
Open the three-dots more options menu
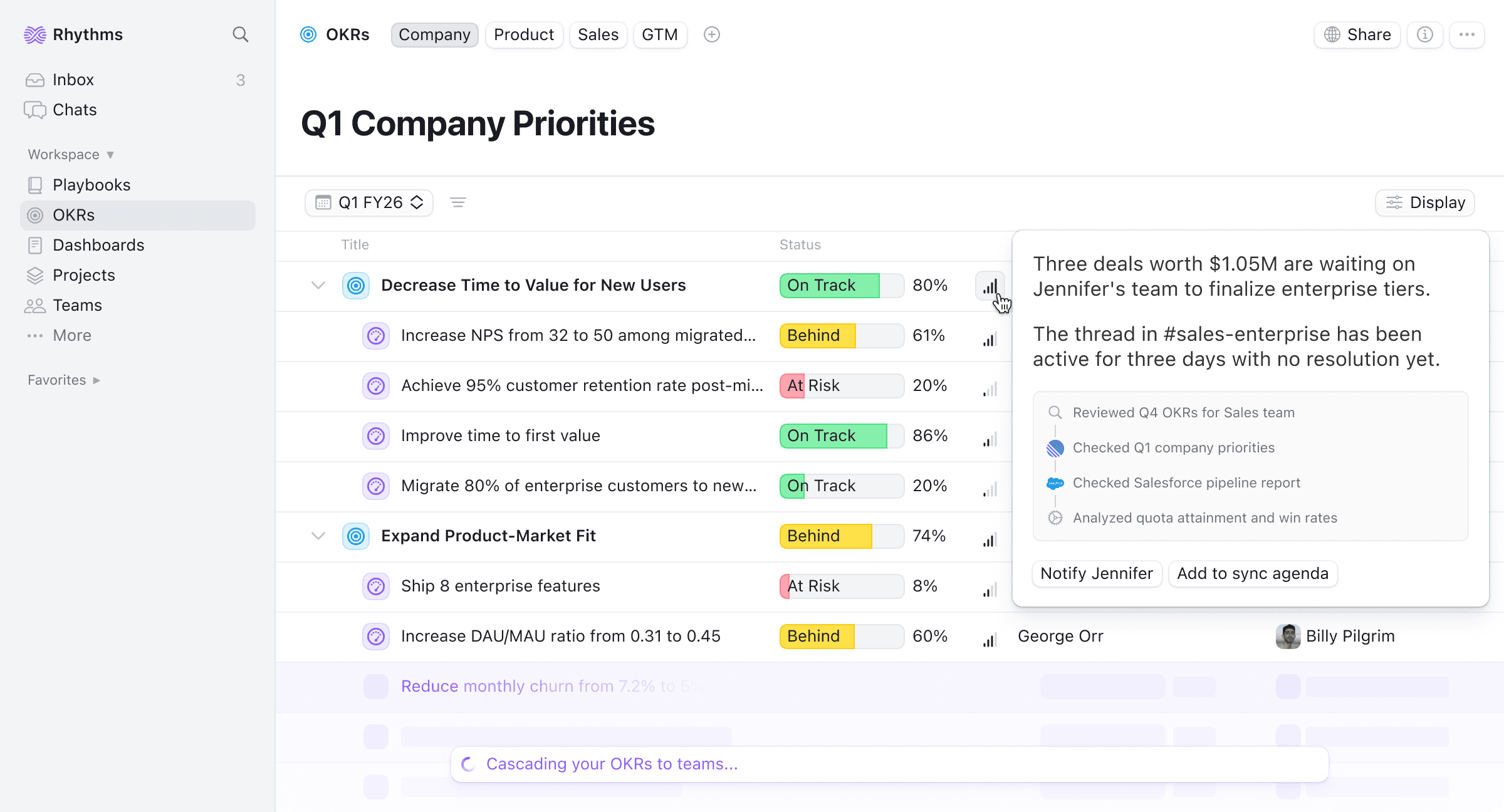[1466, 34]
